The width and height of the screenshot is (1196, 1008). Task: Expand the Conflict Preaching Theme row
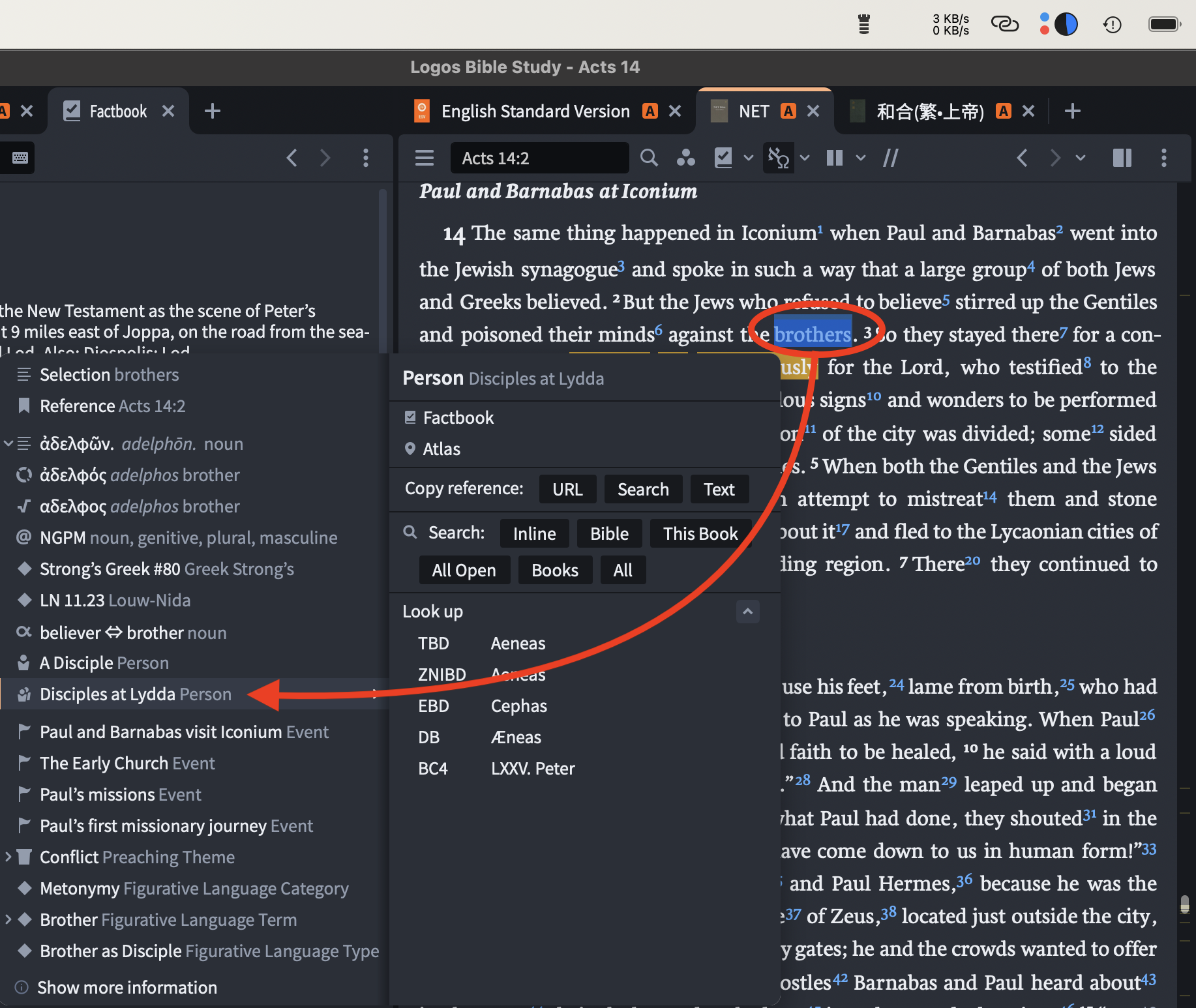pos(8,857)
